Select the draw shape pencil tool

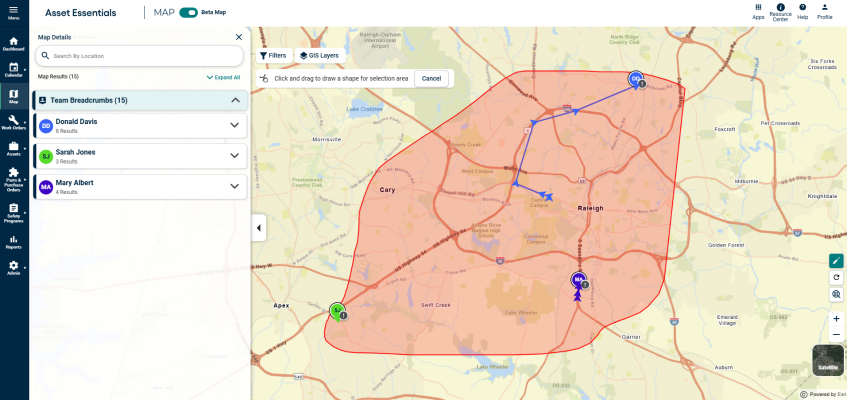point(836,260)
